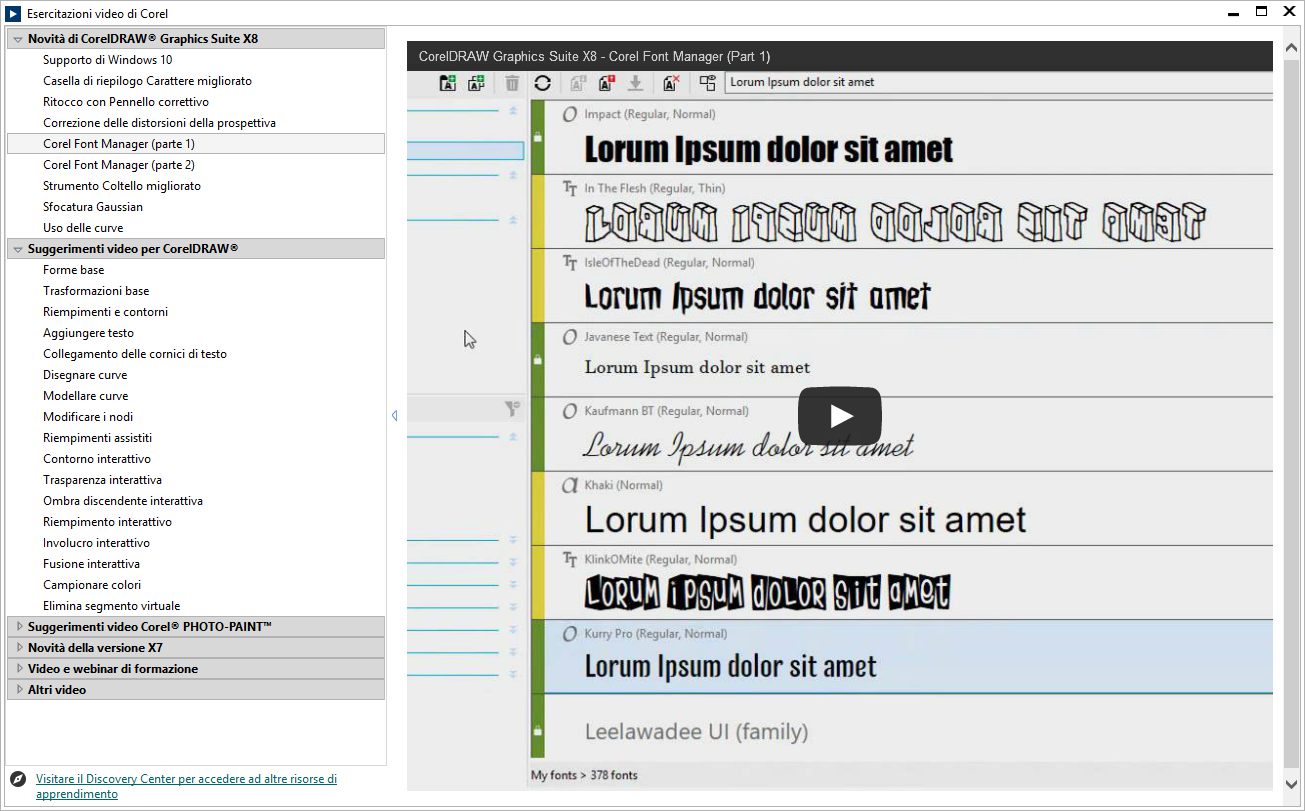Open Campionare colori video
The width and height of the screenshot is (1305, 811).
click(92, 585)
